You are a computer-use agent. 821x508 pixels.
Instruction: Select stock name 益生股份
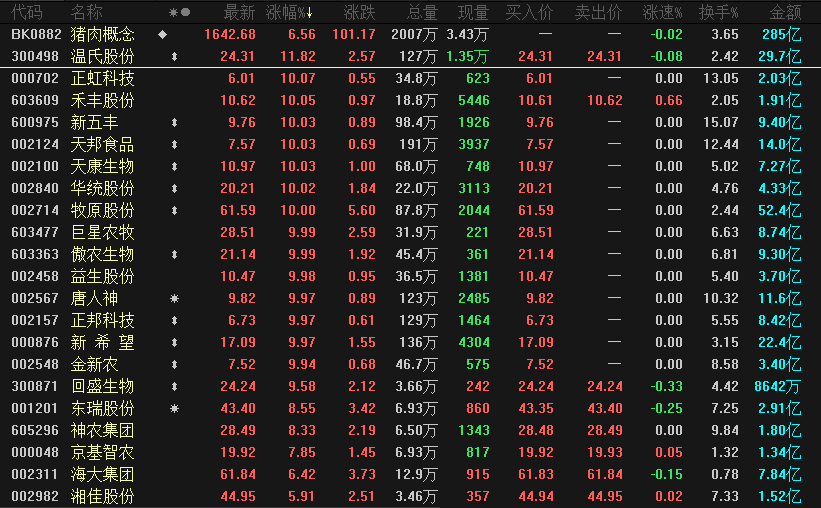[x=103, y=277]
